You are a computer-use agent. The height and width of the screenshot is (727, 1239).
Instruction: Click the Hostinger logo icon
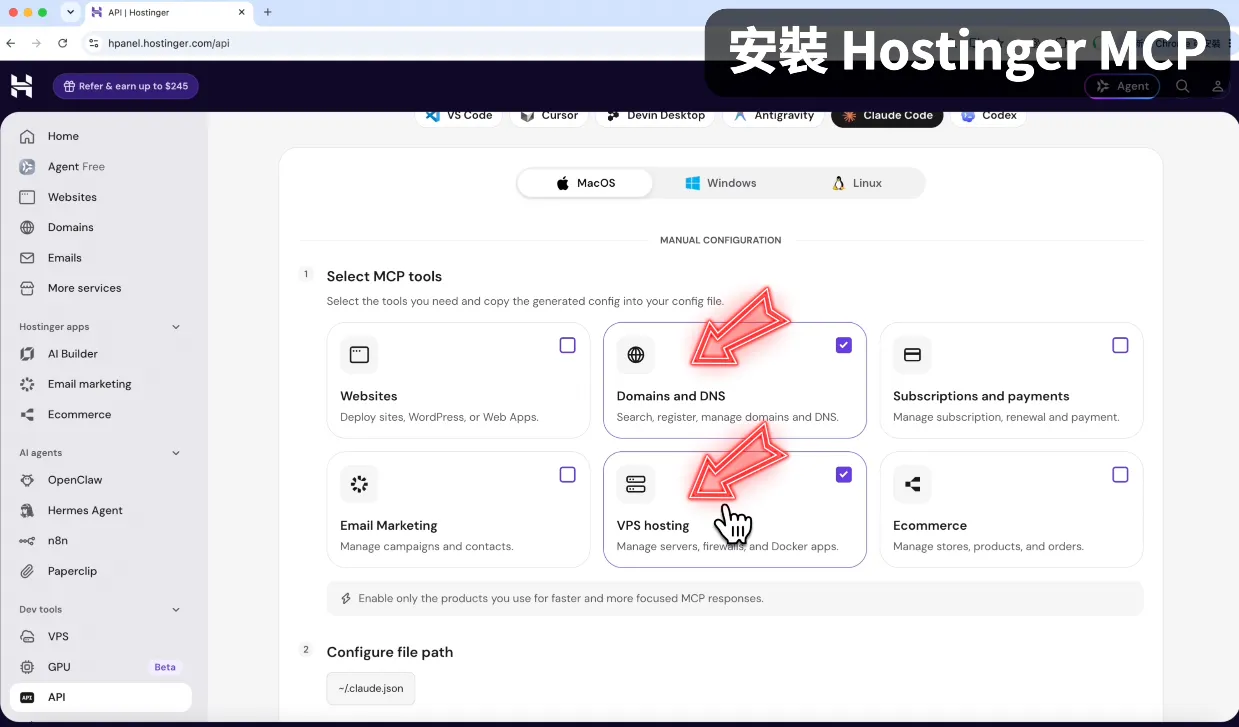[21, 86]
